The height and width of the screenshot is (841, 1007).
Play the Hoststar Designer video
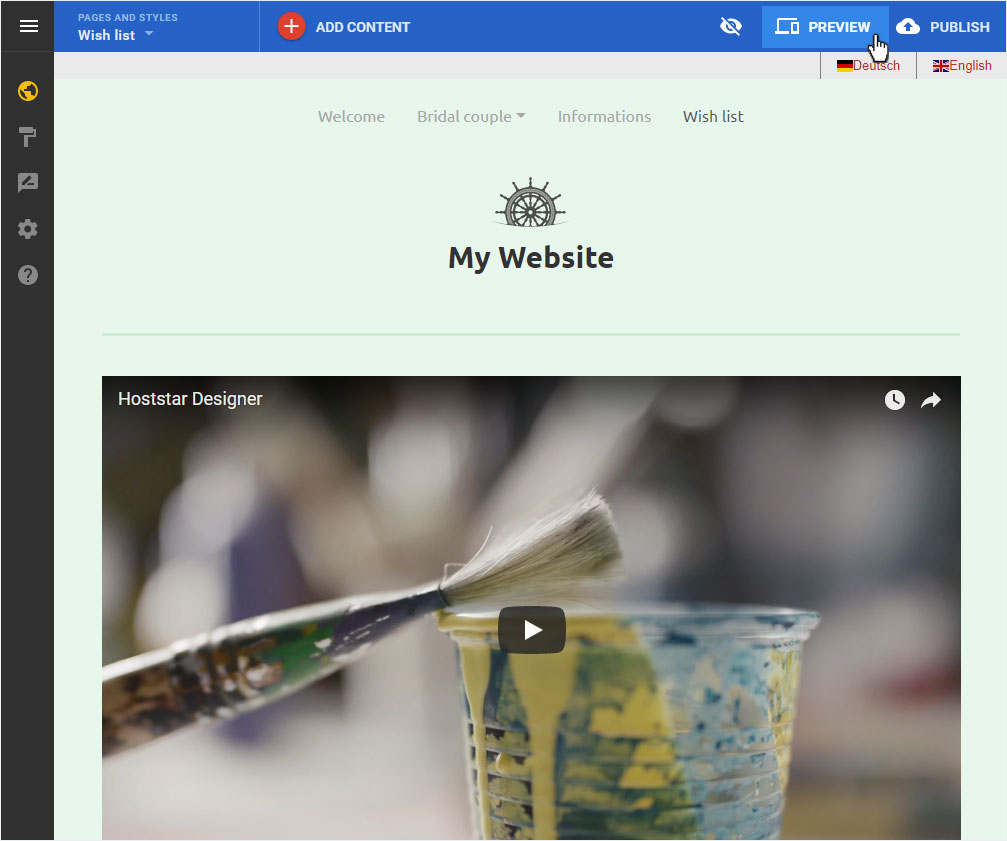point(532,630)
